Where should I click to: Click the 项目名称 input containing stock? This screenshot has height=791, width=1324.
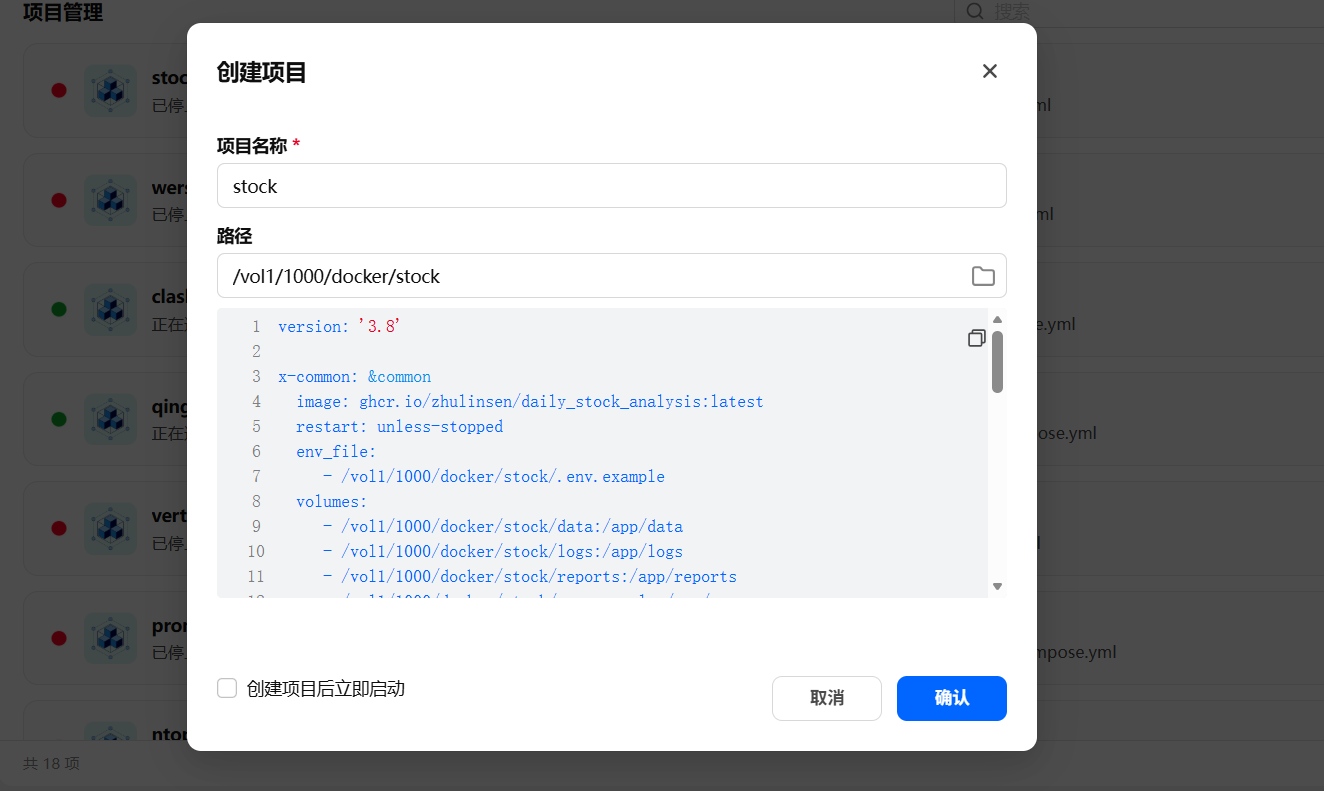click(x=611, y=186)
